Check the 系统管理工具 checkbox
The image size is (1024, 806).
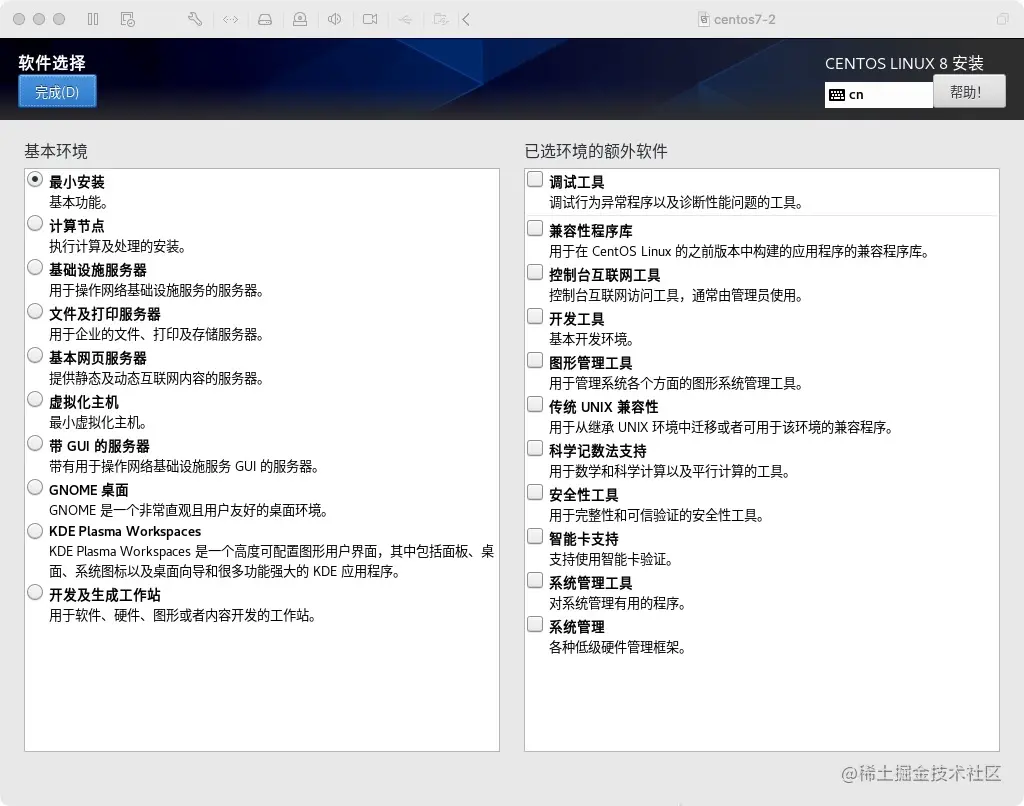[x=535, y=580]
